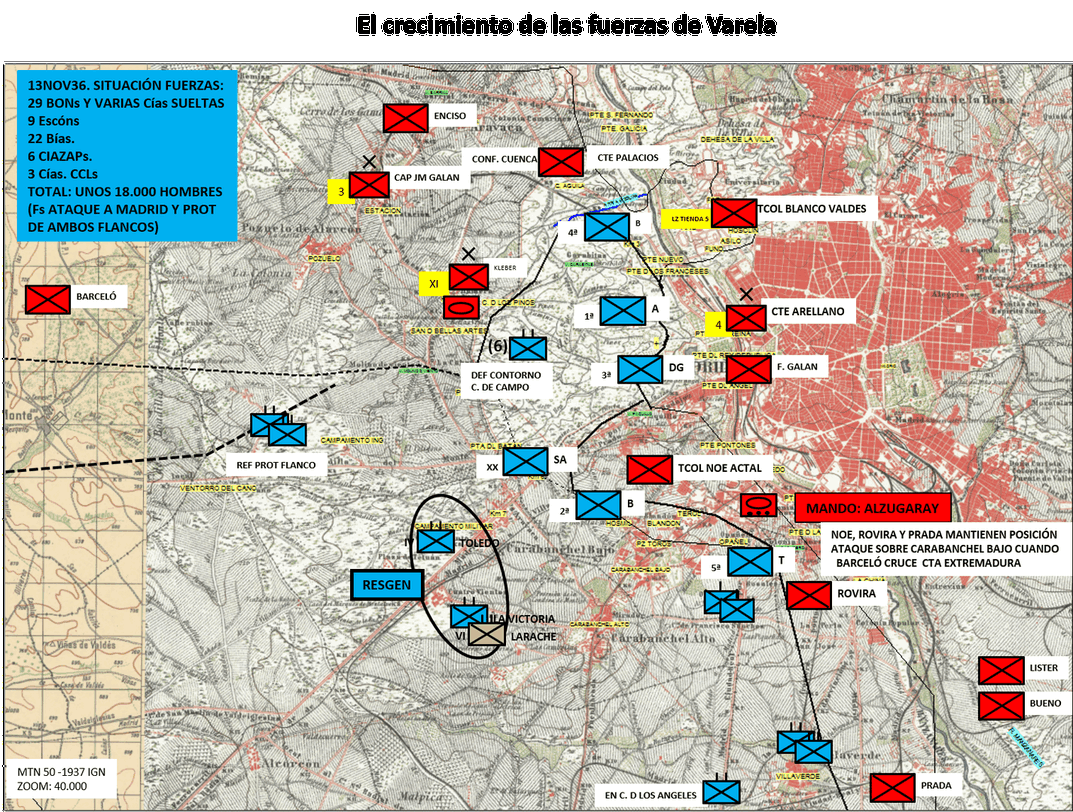Click the red BARCELÓ unit symbol
The image size is (1073, 812).
(x=47, y=300)
